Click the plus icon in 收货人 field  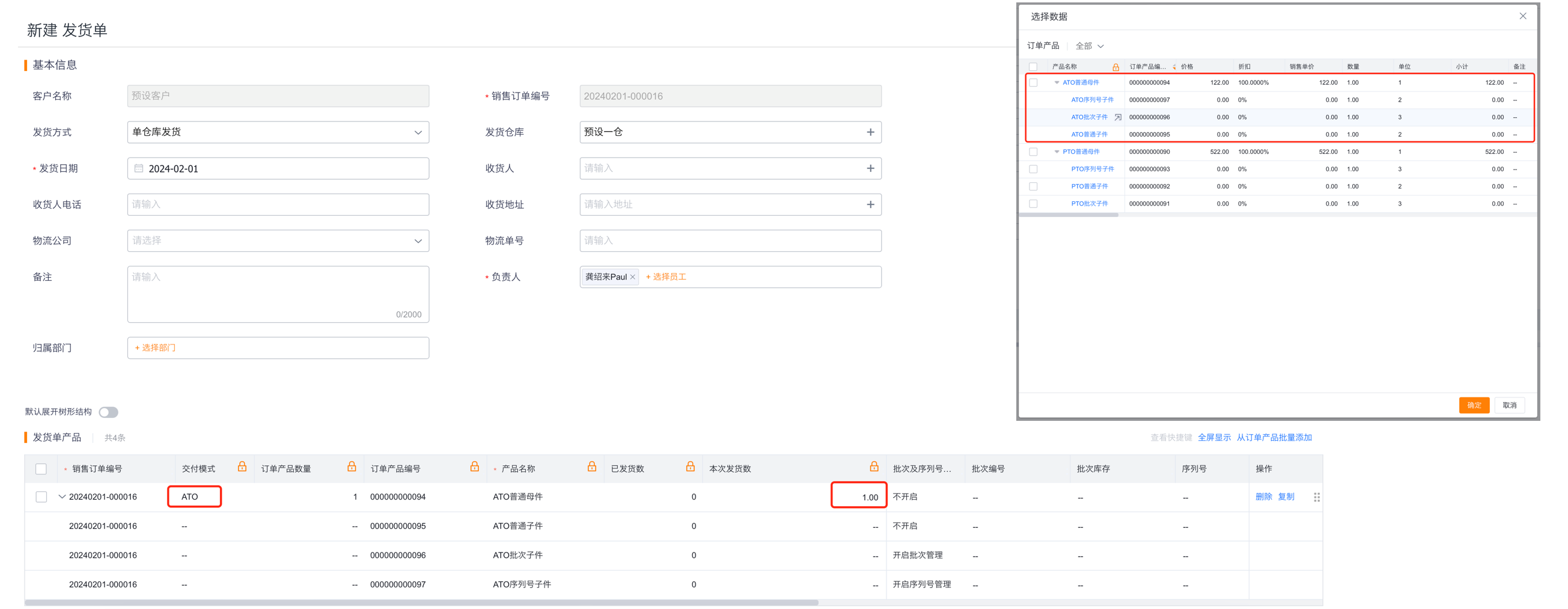pyautogui.click(x=870, y=169)
